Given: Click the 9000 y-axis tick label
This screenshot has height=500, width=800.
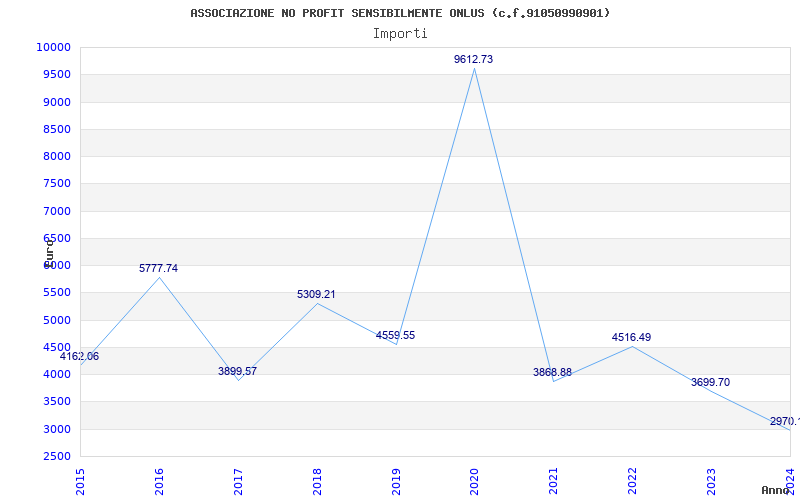Looking at the screenshot, I should 56,102.
